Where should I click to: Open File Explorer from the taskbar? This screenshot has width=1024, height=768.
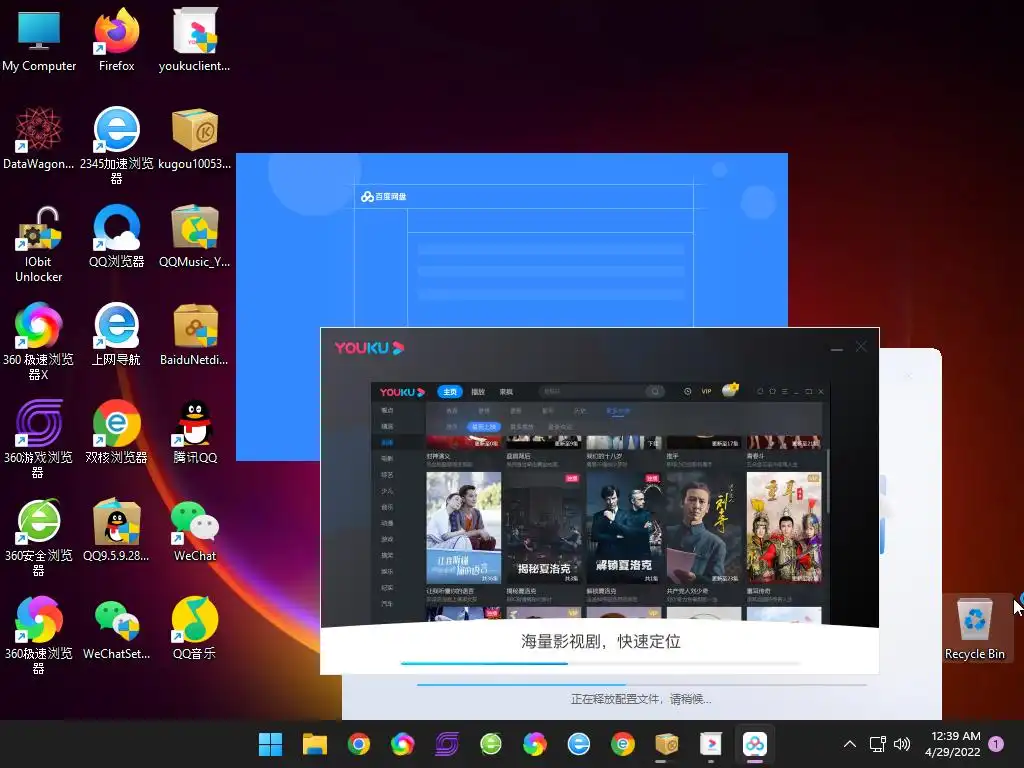[x=315, y=744]
